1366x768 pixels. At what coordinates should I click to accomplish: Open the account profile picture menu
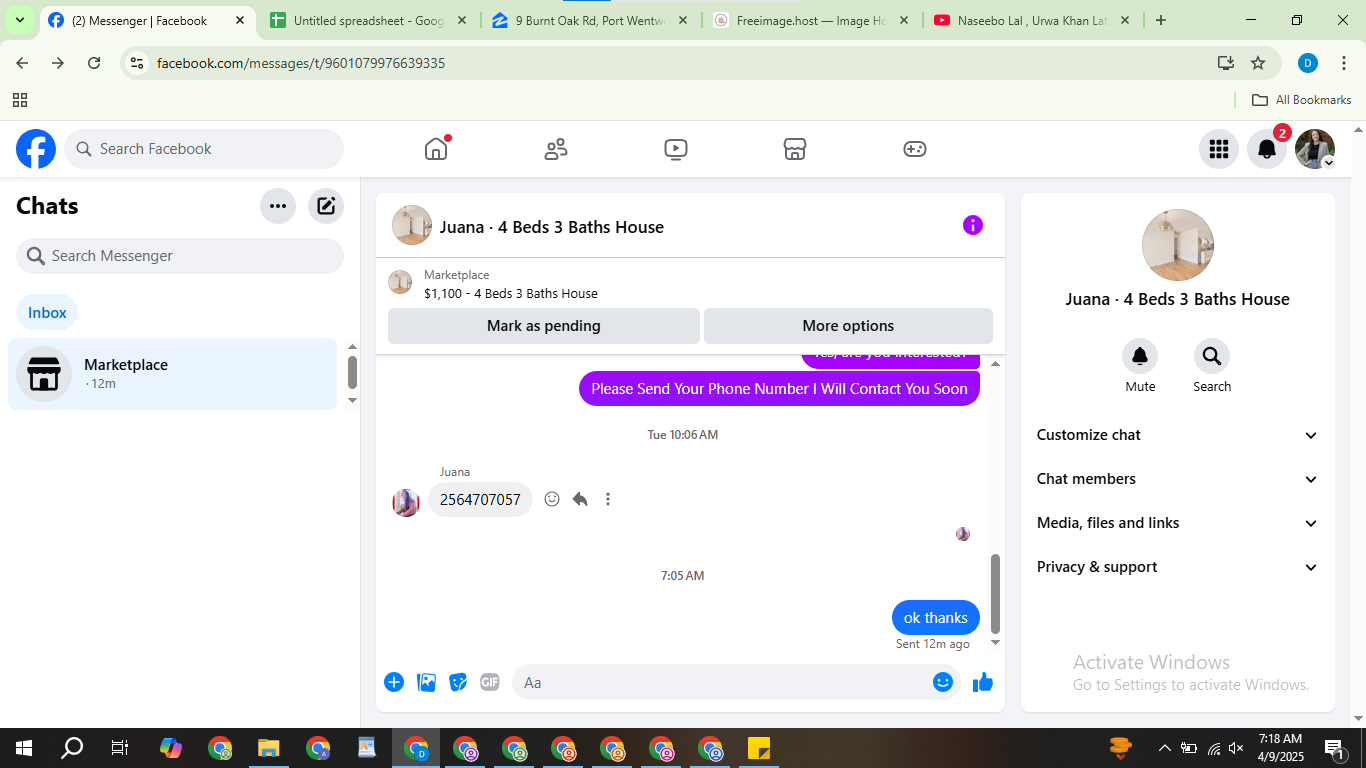pyautogui.click(x=1315, y=149)
